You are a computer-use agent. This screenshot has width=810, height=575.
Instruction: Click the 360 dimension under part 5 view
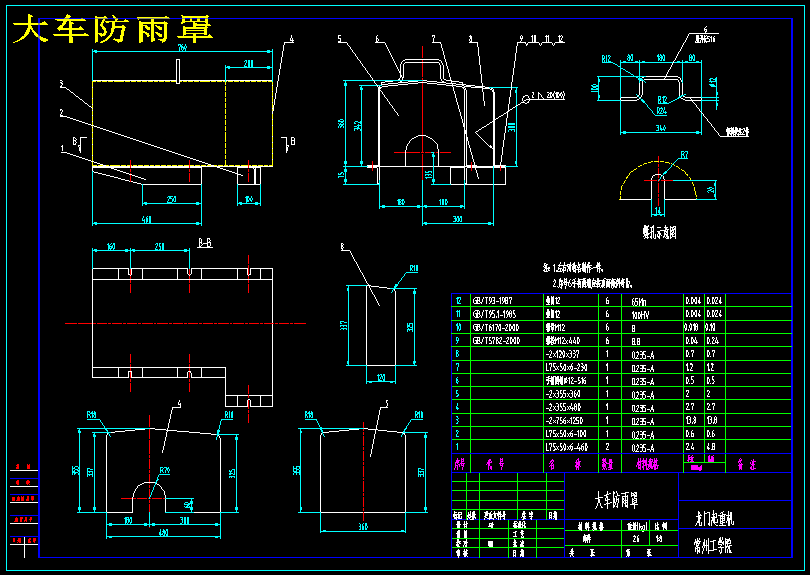[363, 526]
